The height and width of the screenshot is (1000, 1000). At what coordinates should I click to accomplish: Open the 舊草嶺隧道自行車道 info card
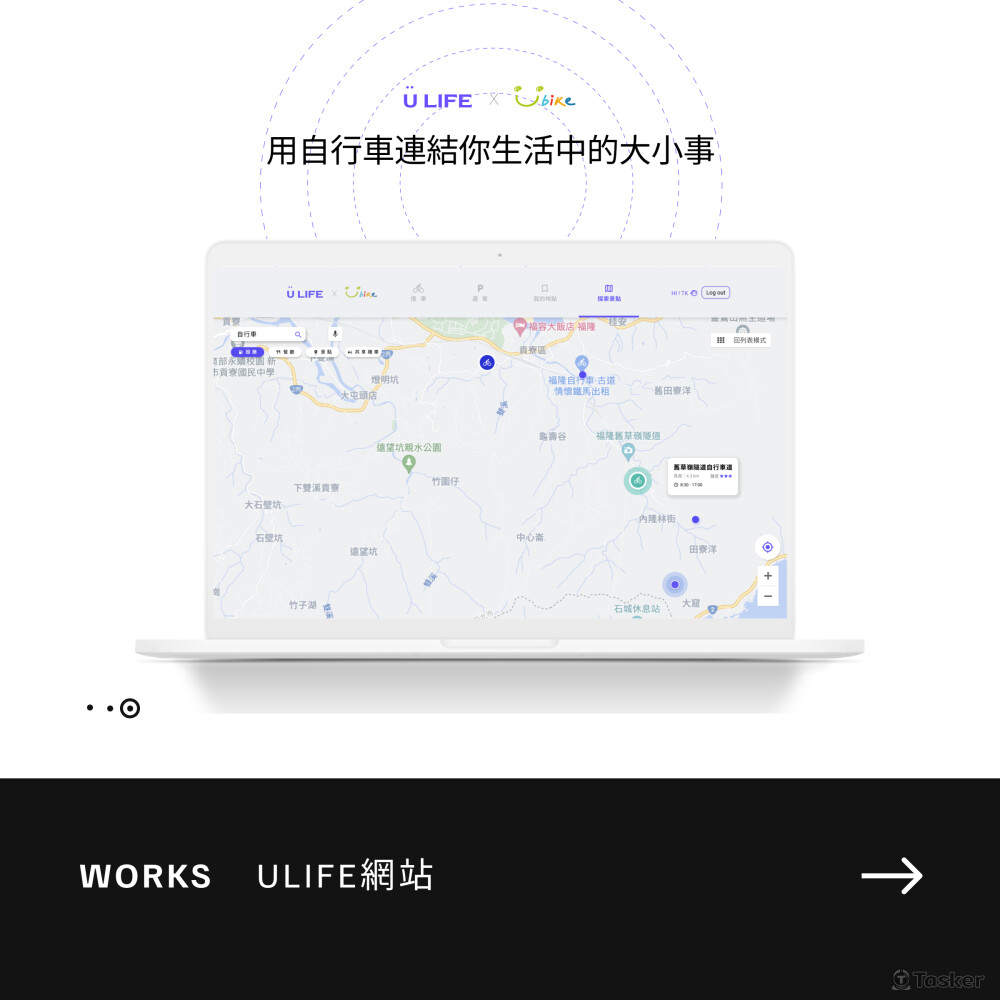703,476
